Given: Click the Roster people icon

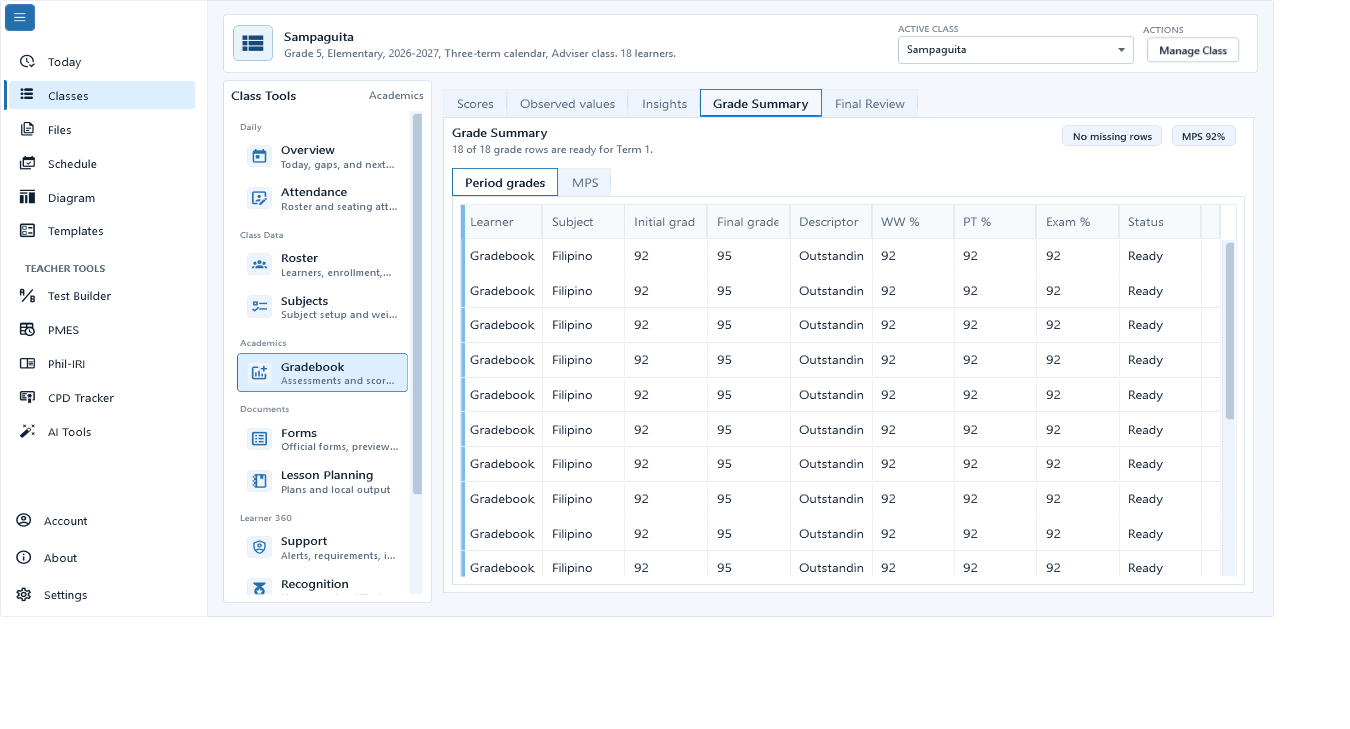Looking at the screenshot, I should [x=259, y=264].
